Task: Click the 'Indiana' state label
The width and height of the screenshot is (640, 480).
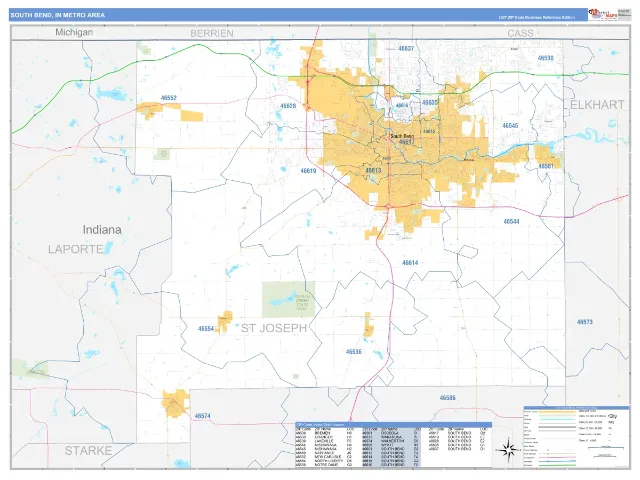Action: click(x=102, y=230)
